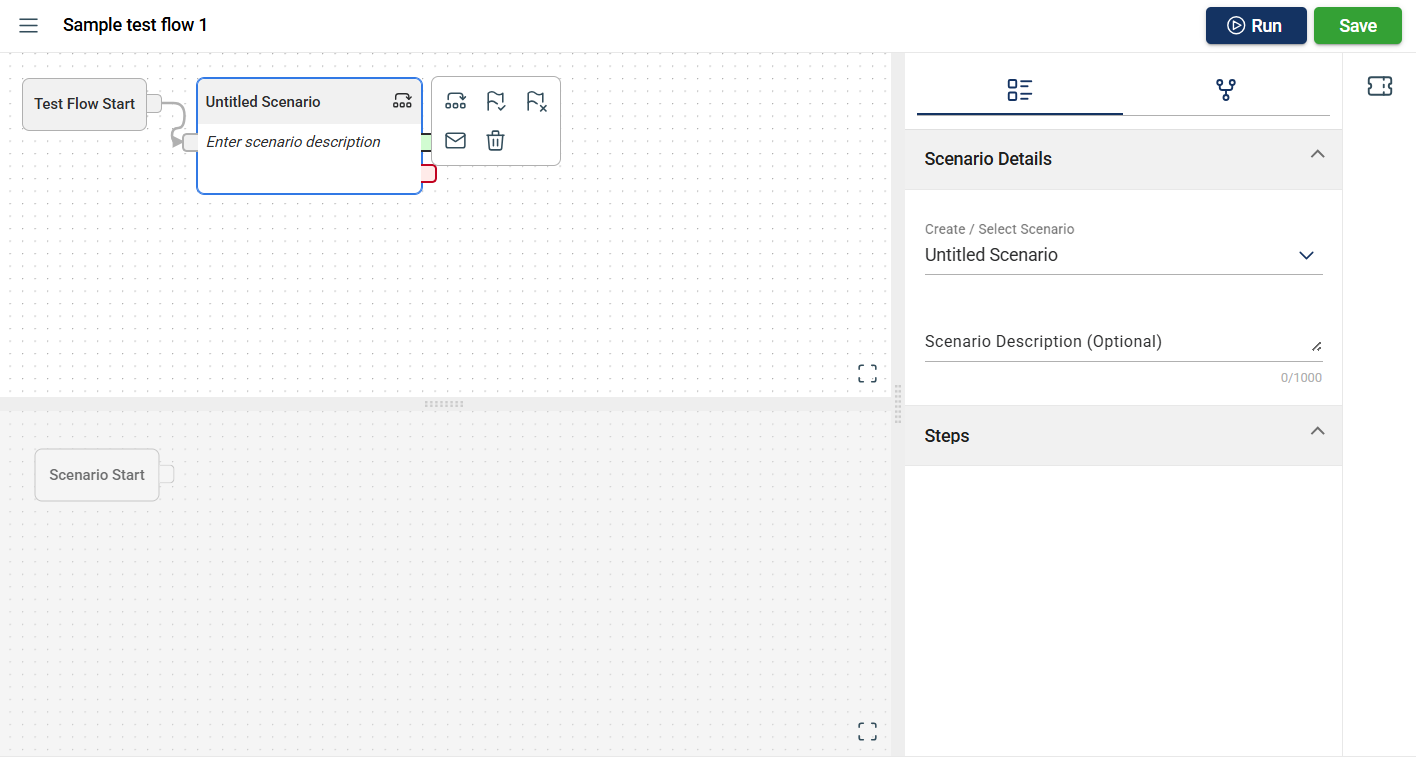Delete the scenario using the trash icon

pos(496,141)
